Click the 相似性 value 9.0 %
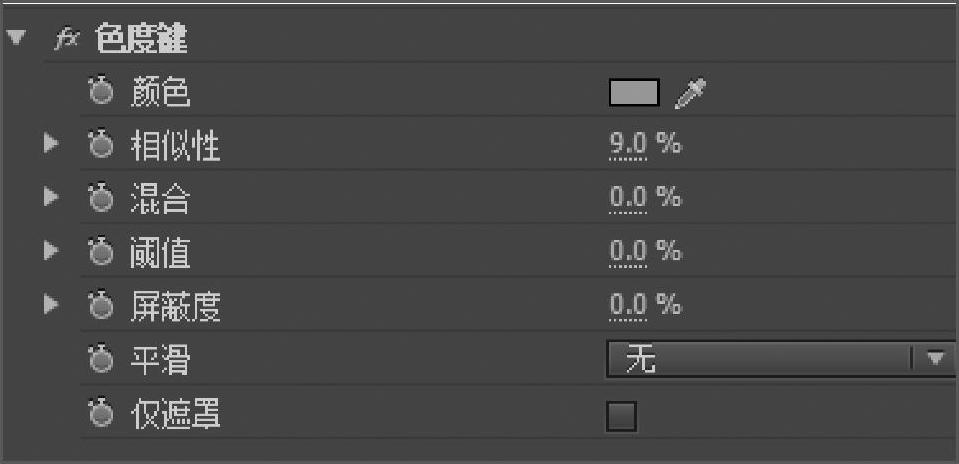 [x=629, y=145]
